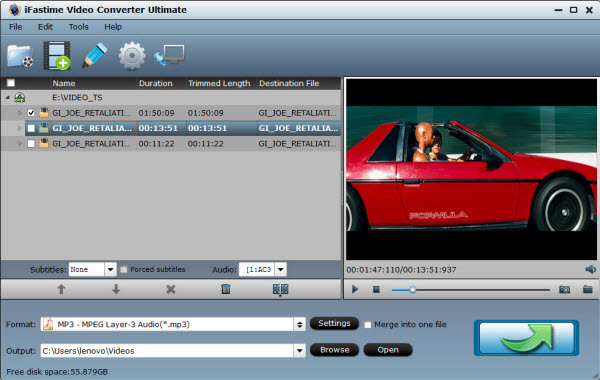Expand the 01:50:09 title row
This screenshot has height=380, width=600.
tap(20, 113)
